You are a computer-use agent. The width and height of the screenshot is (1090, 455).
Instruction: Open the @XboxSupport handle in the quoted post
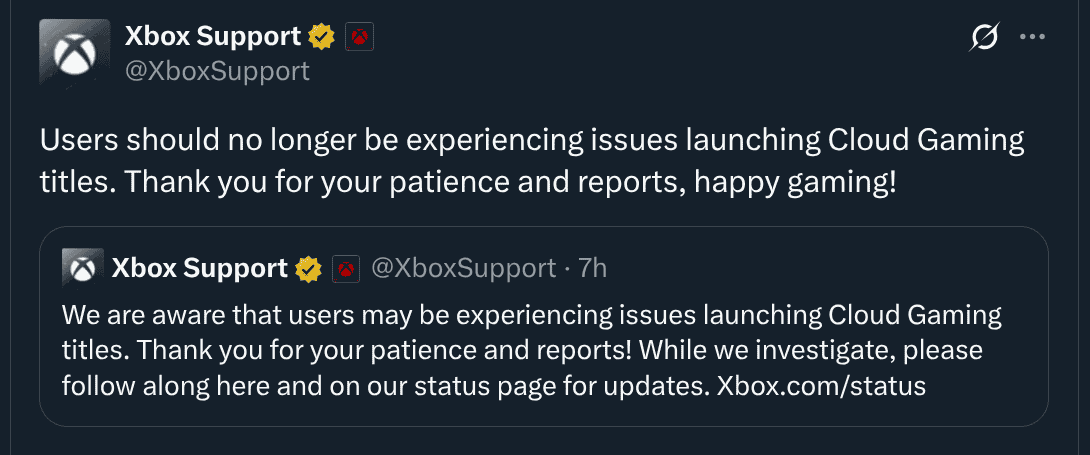(463, 268)
